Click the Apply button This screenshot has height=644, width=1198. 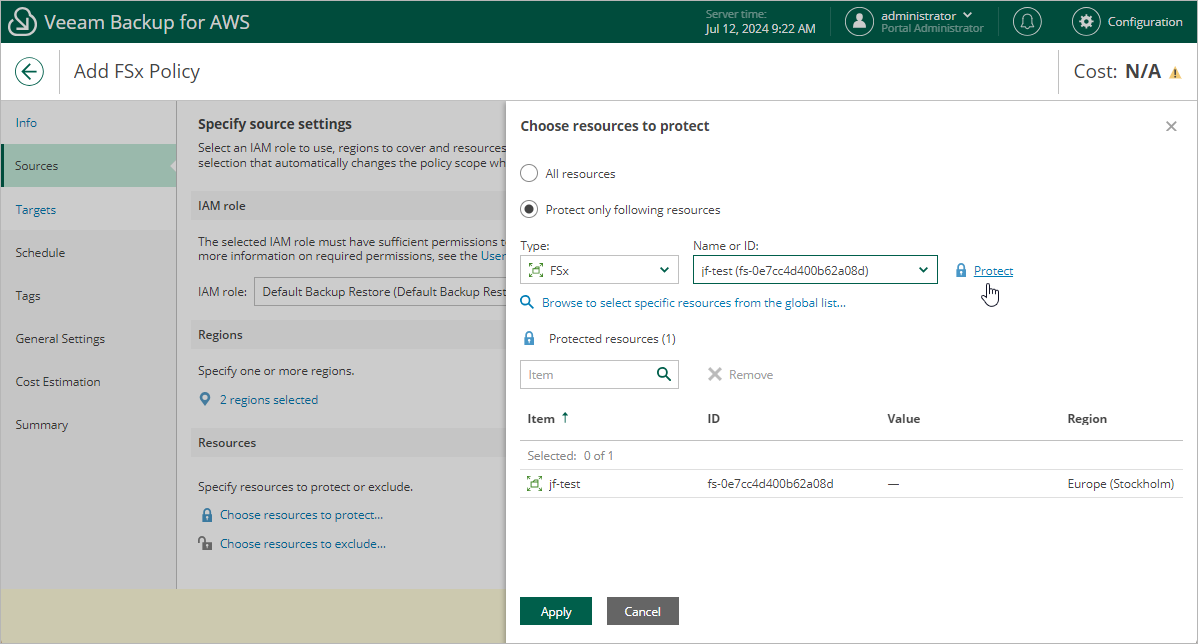click(555, 611)
